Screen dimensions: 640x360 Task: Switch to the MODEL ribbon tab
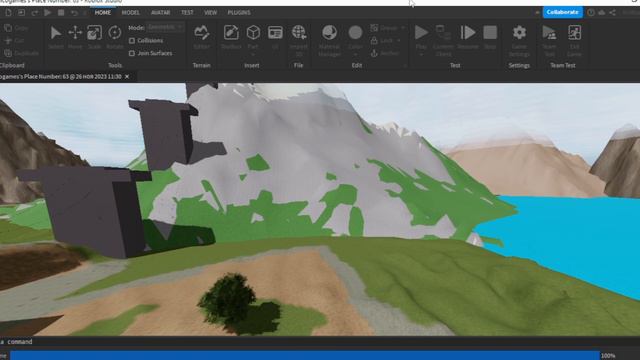[x=131, y=13]
